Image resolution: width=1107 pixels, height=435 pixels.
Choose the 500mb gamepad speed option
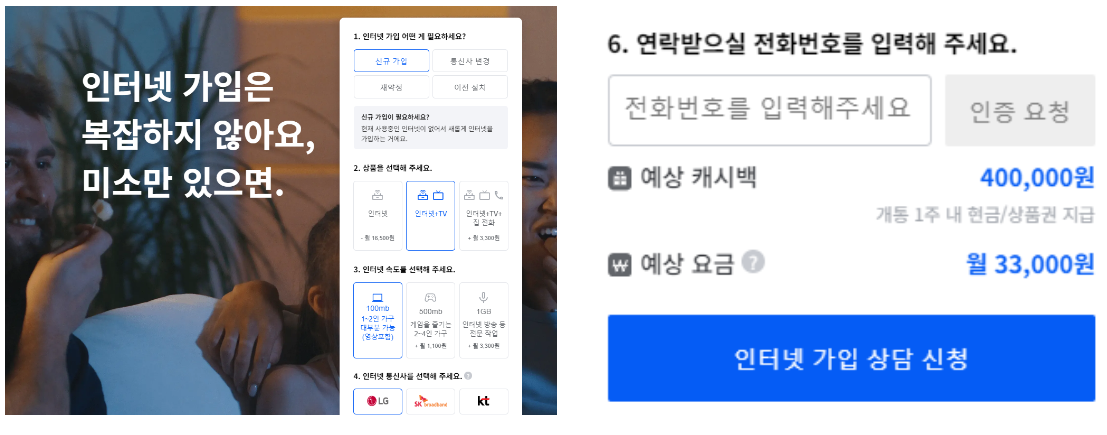point(431,321)
